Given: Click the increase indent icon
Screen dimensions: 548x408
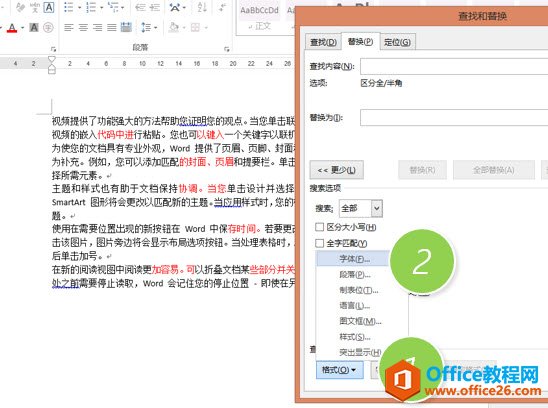Looking at the screenshot, I should [x=154, y=7].
